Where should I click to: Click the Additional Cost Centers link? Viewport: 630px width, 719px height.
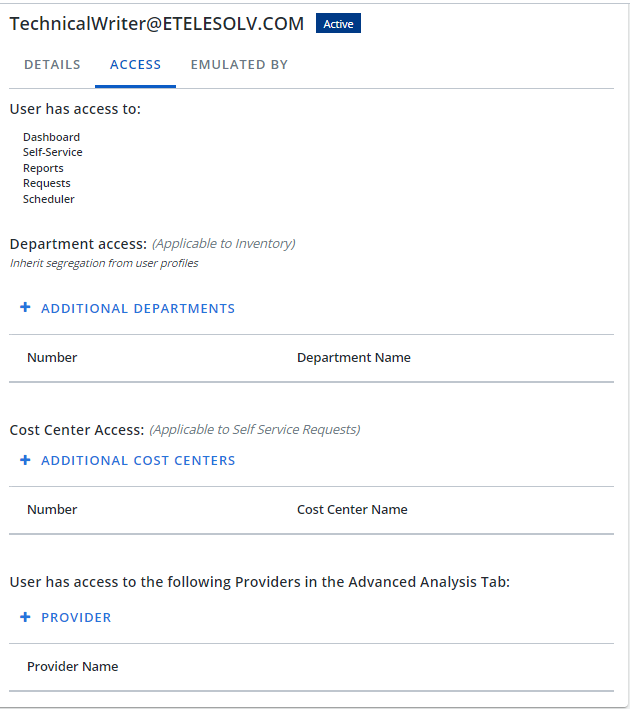tap(138, 460)
